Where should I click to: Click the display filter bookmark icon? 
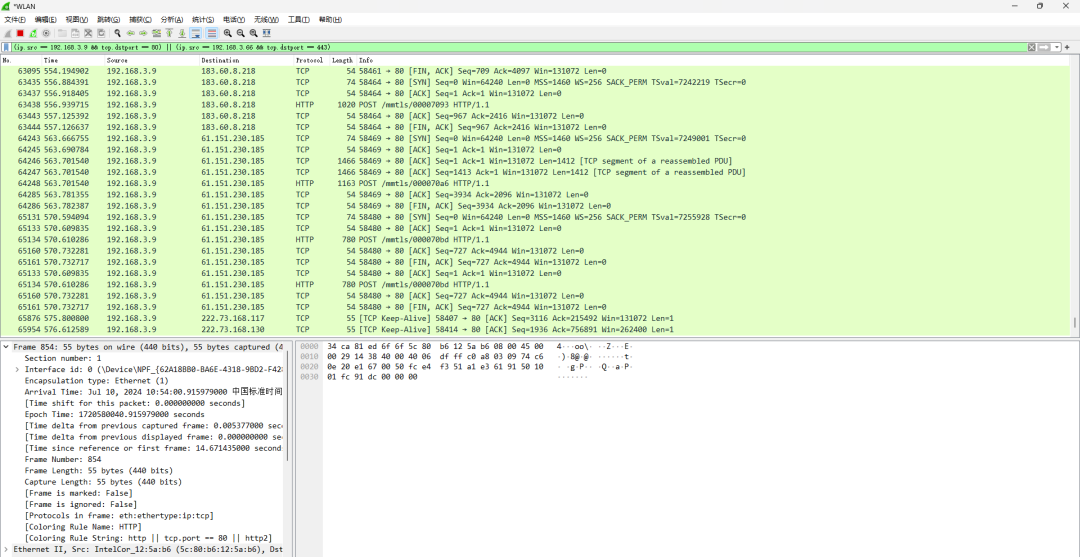point(7,47)
